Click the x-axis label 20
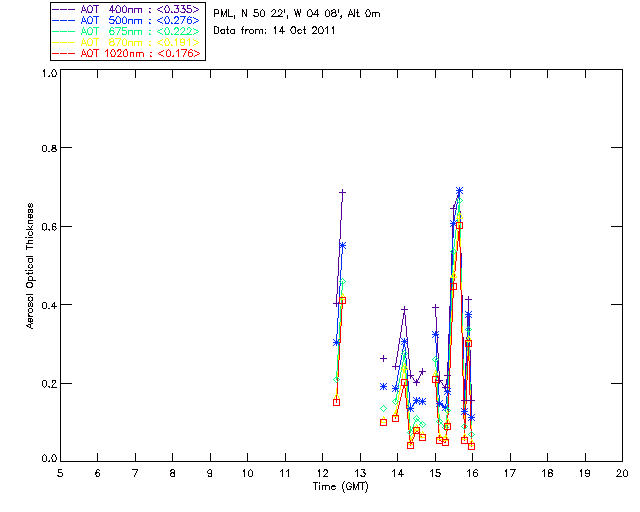The image size is (640, 512). [x=622, y=474]
